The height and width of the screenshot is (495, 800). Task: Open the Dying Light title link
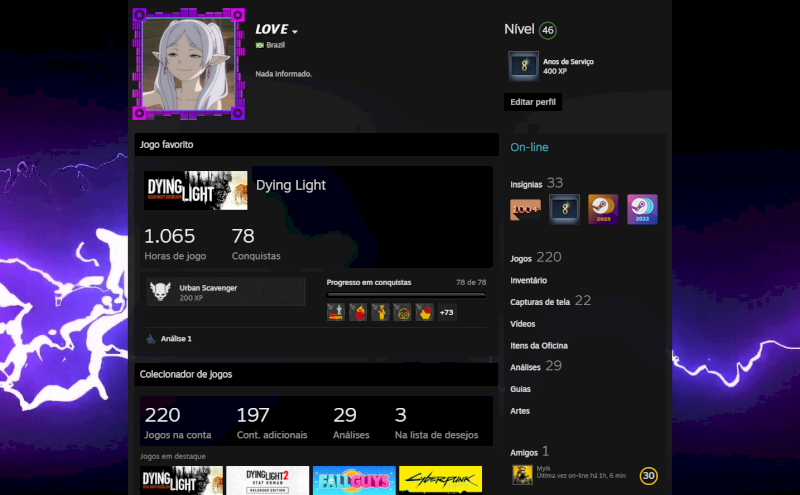pos(290,185)
